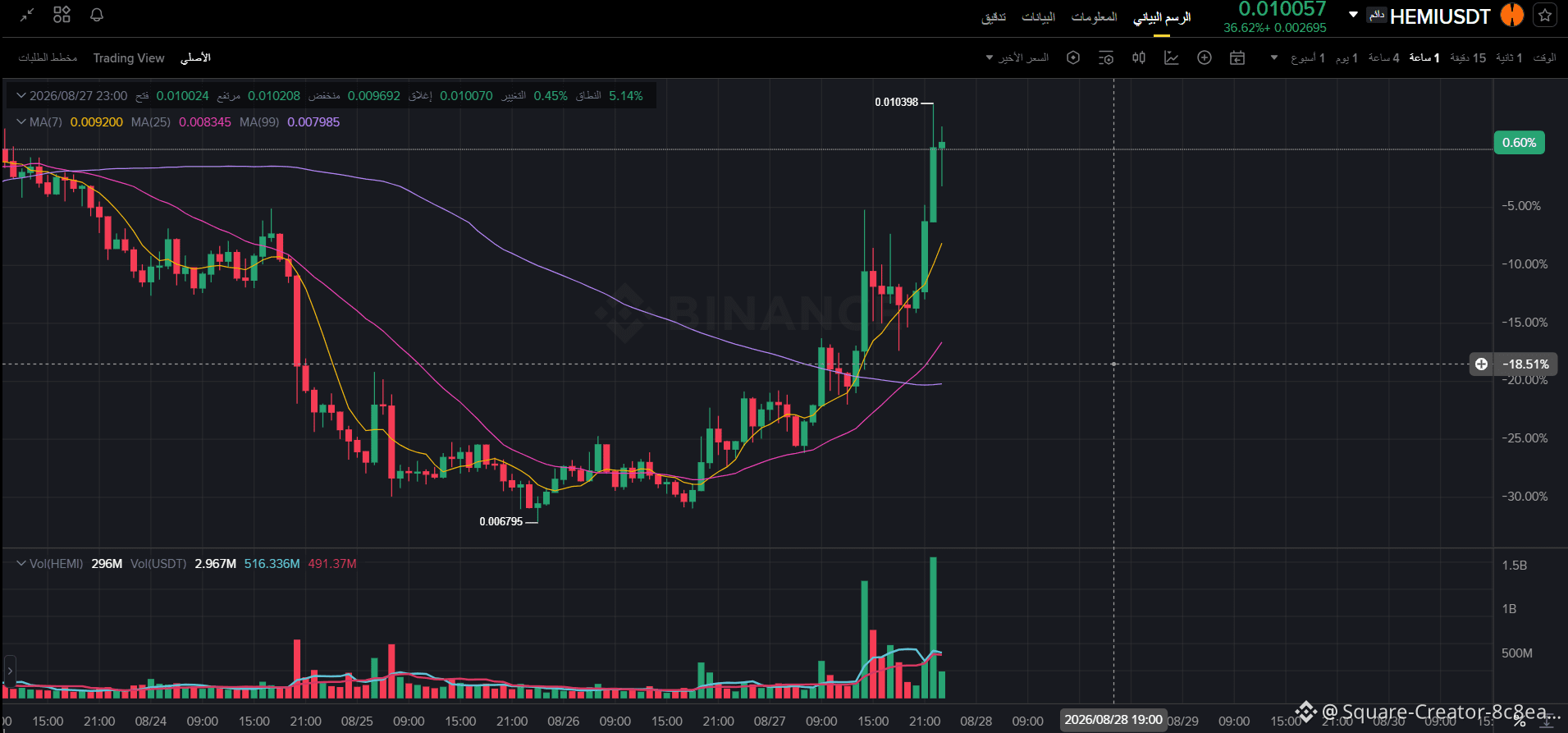The image size is (1568, 733).
Task: Open the الرسم البياني chart tab
Action: click(1162, 17)
